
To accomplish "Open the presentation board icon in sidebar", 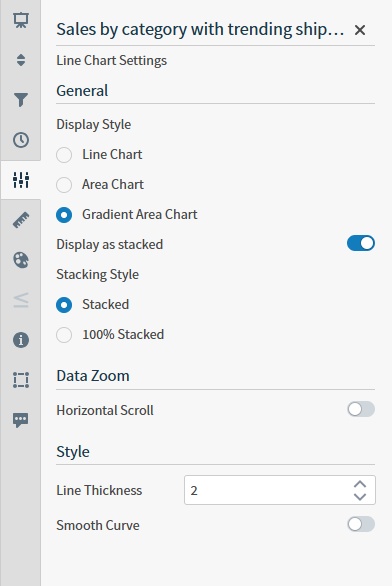I will 21,20.
